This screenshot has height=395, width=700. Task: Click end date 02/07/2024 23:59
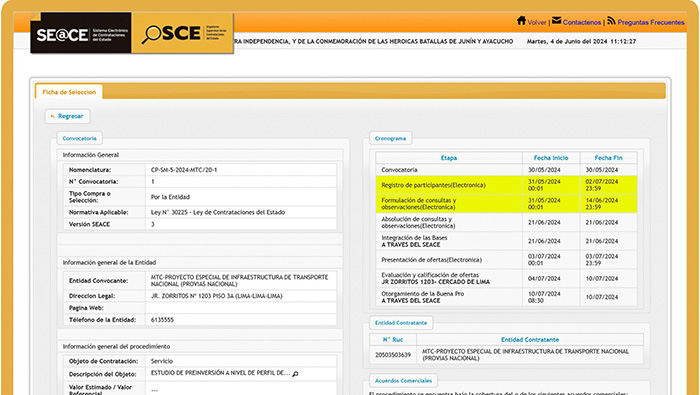pos(602,185)
